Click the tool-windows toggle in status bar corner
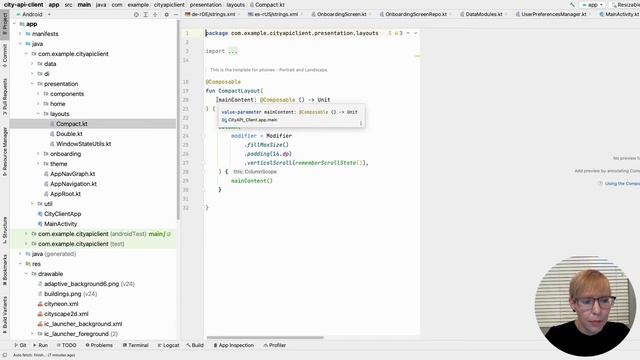The height and width of the screenshot is (360, 640). point(4,355)
